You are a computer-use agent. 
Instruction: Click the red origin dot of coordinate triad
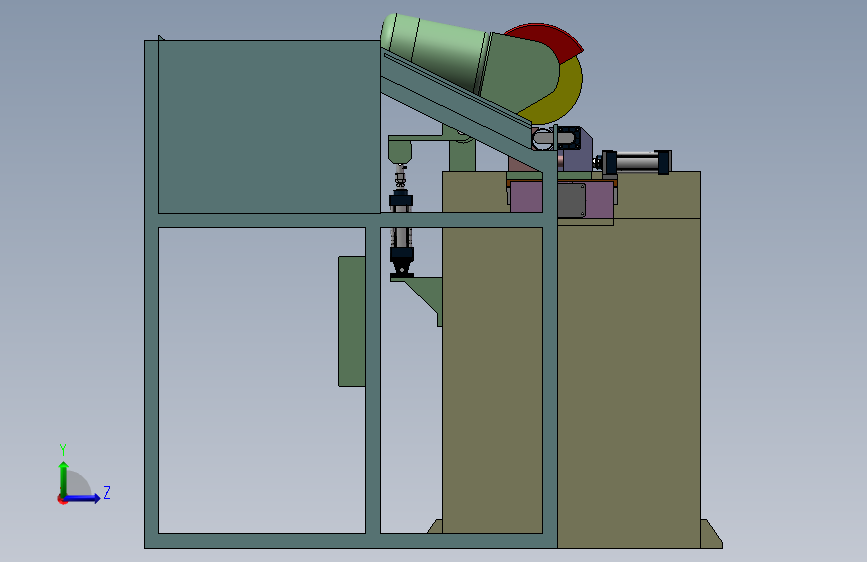tap(62, 499)
